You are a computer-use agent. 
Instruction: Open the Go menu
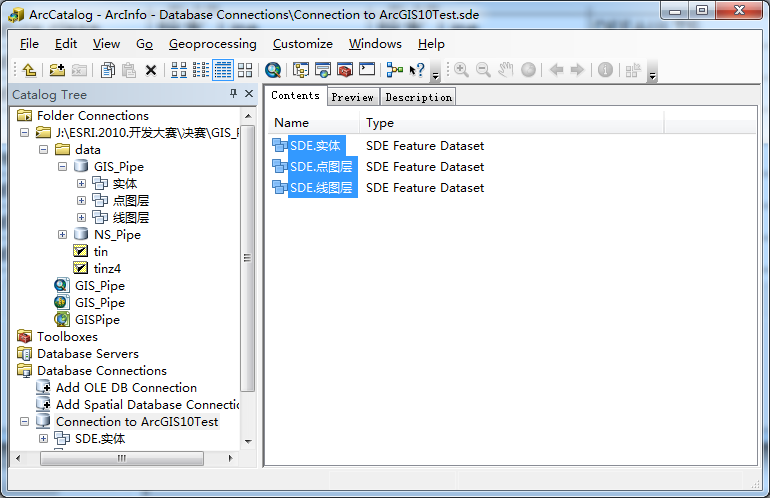click(144, 44)
